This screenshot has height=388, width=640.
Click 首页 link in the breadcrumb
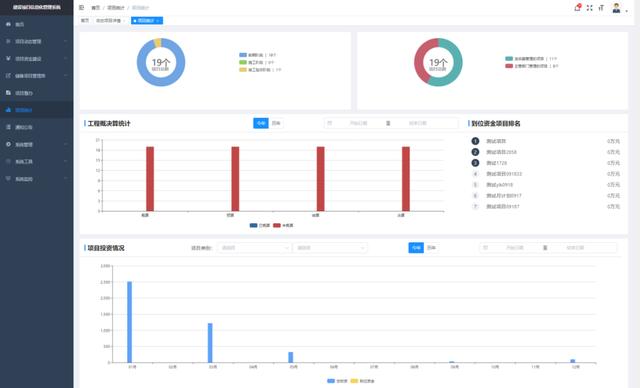coord(95,8)
